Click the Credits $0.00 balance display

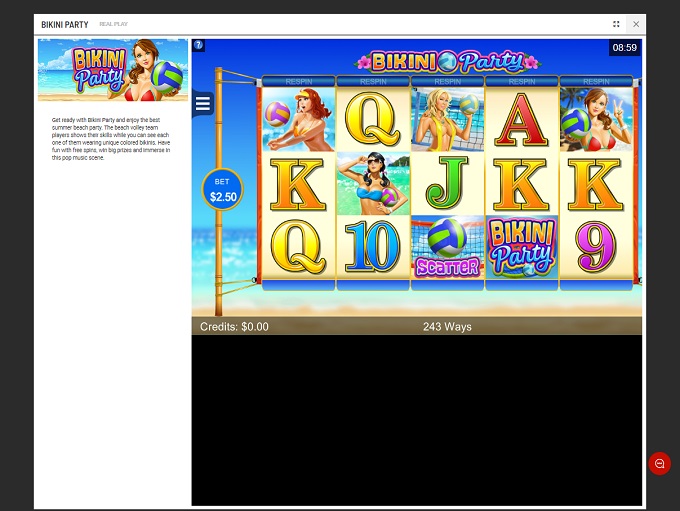point(234,327)
